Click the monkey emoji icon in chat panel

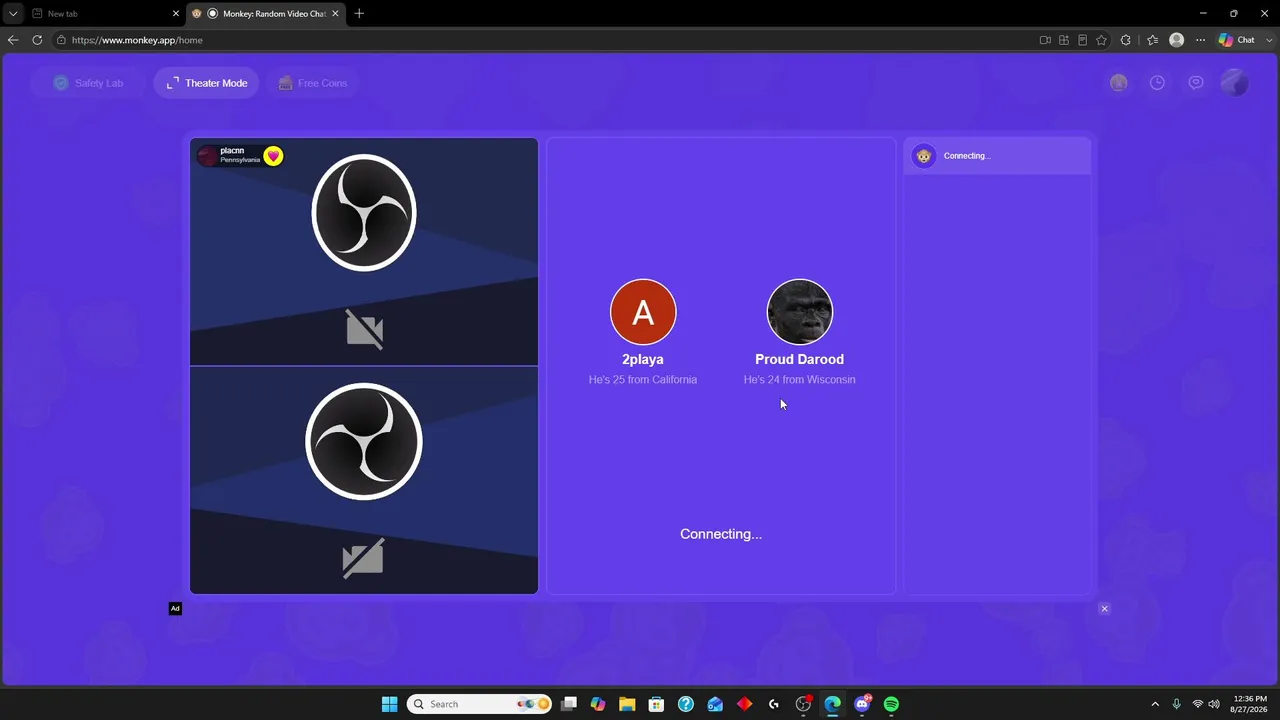[x=924, y=156]
